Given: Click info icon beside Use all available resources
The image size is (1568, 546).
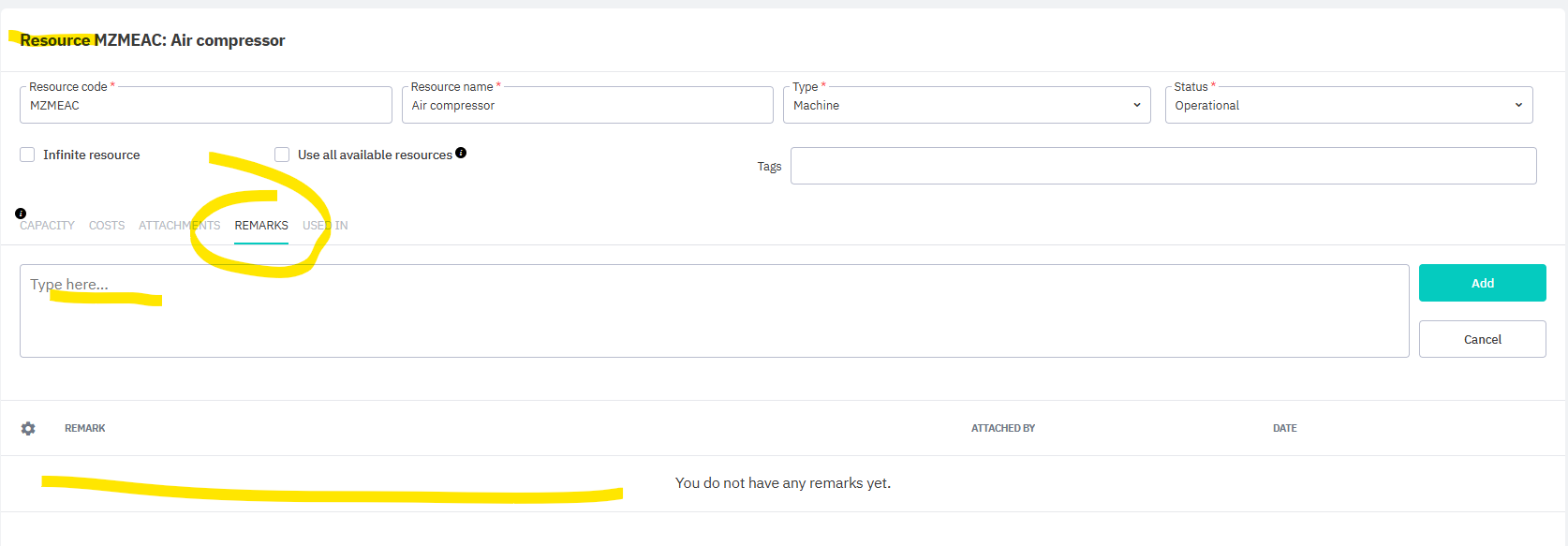Looking at the screenshot, I should click(461, 153).
